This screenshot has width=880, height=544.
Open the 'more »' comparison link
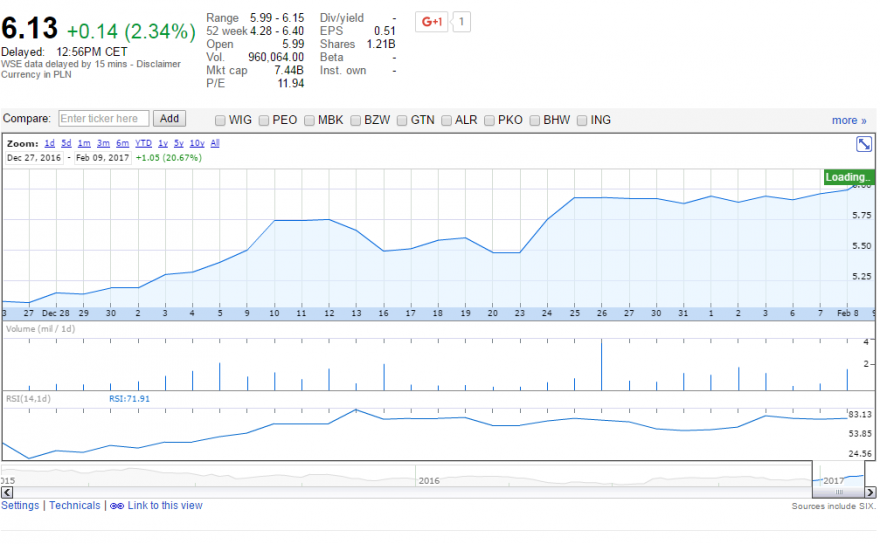[849, 121]
